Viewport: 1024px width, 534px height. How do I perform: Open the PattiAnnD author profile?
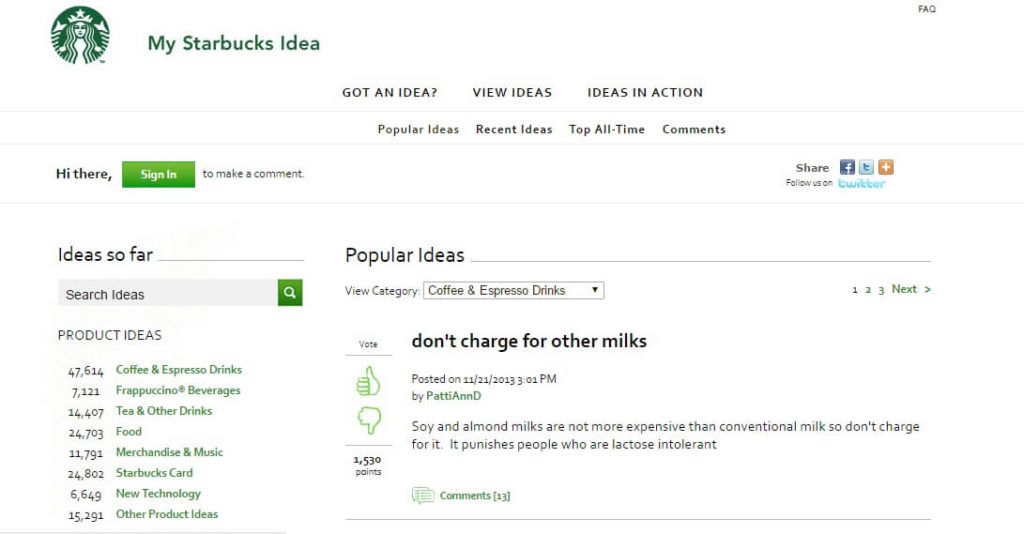(453, 396)
